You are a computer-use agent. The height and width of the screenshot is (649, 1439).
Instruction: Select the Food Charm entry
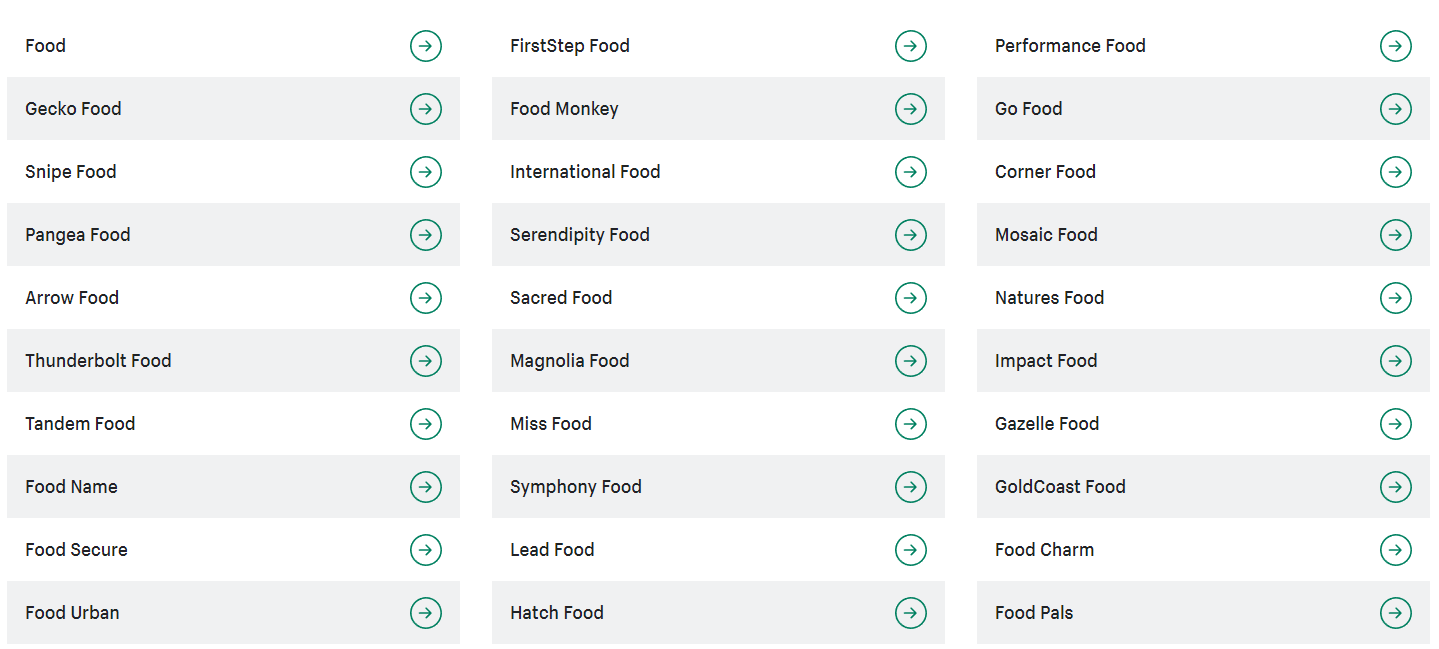tap(1044, 550)
